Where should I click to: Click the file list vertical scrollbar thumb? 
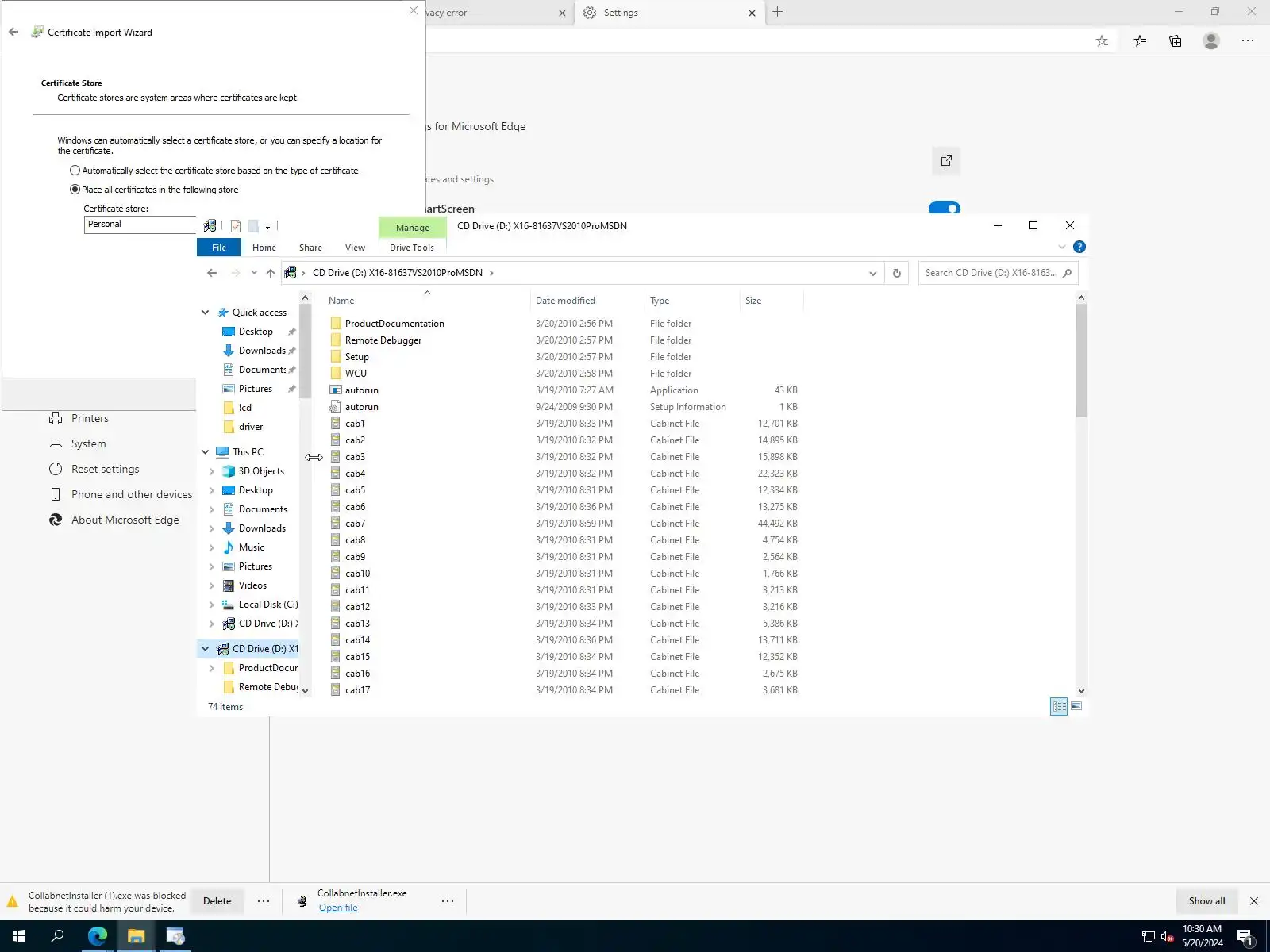(1081, 360)
